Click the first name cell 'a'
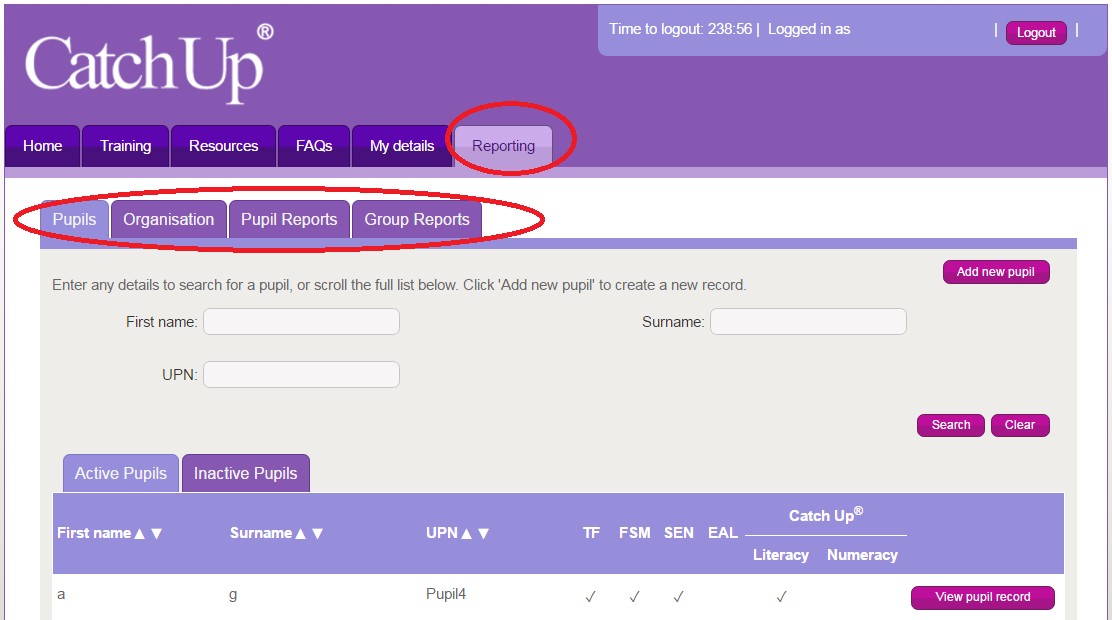The width and height of the screenshot is (1112, 620). click(61, 594)
